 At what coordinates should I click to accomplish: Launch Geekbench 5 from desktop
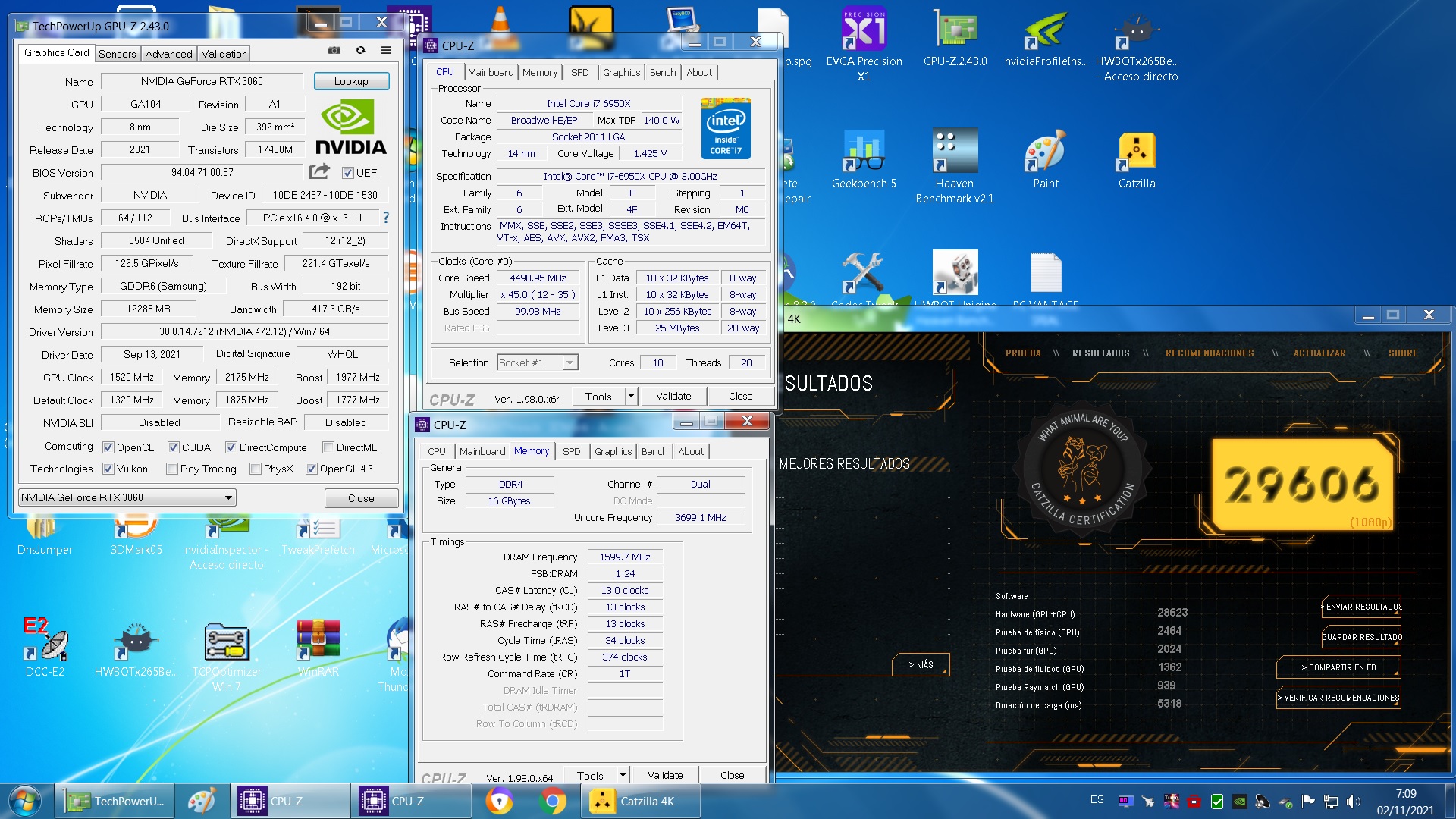tap(864, 159)
